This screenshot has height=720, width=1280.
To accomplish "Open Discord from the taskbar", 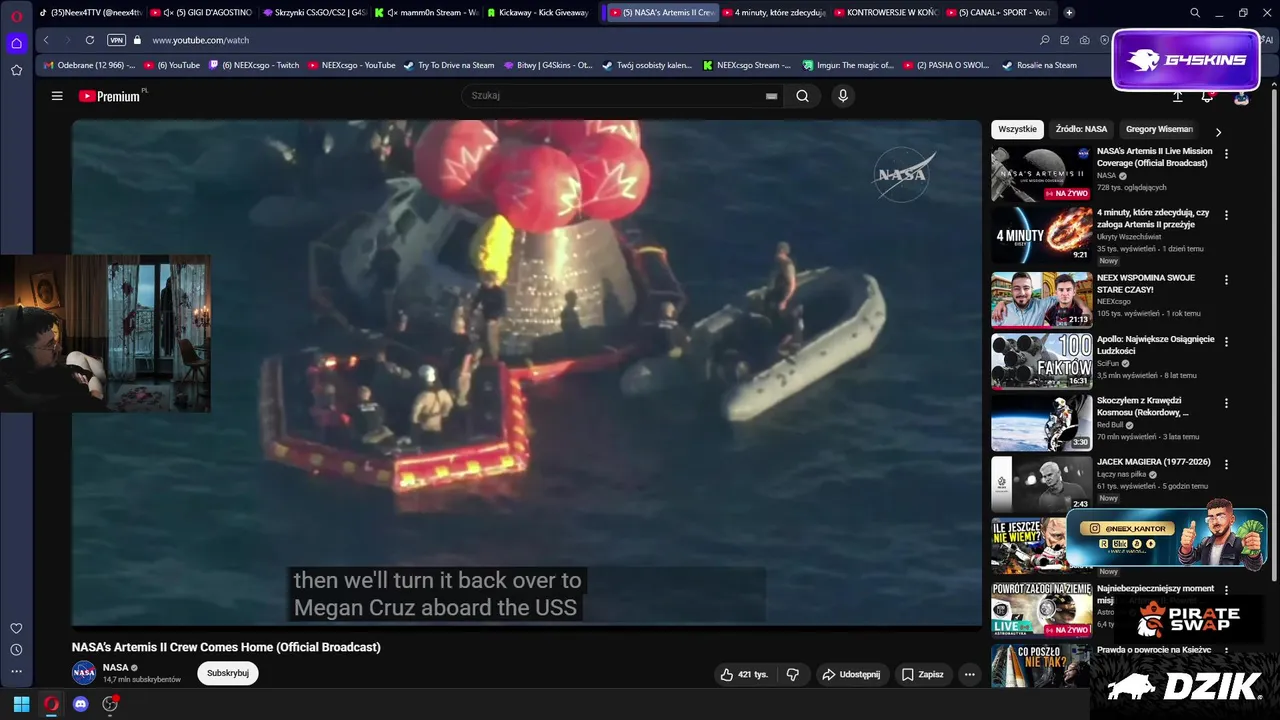I will (81, 704).
